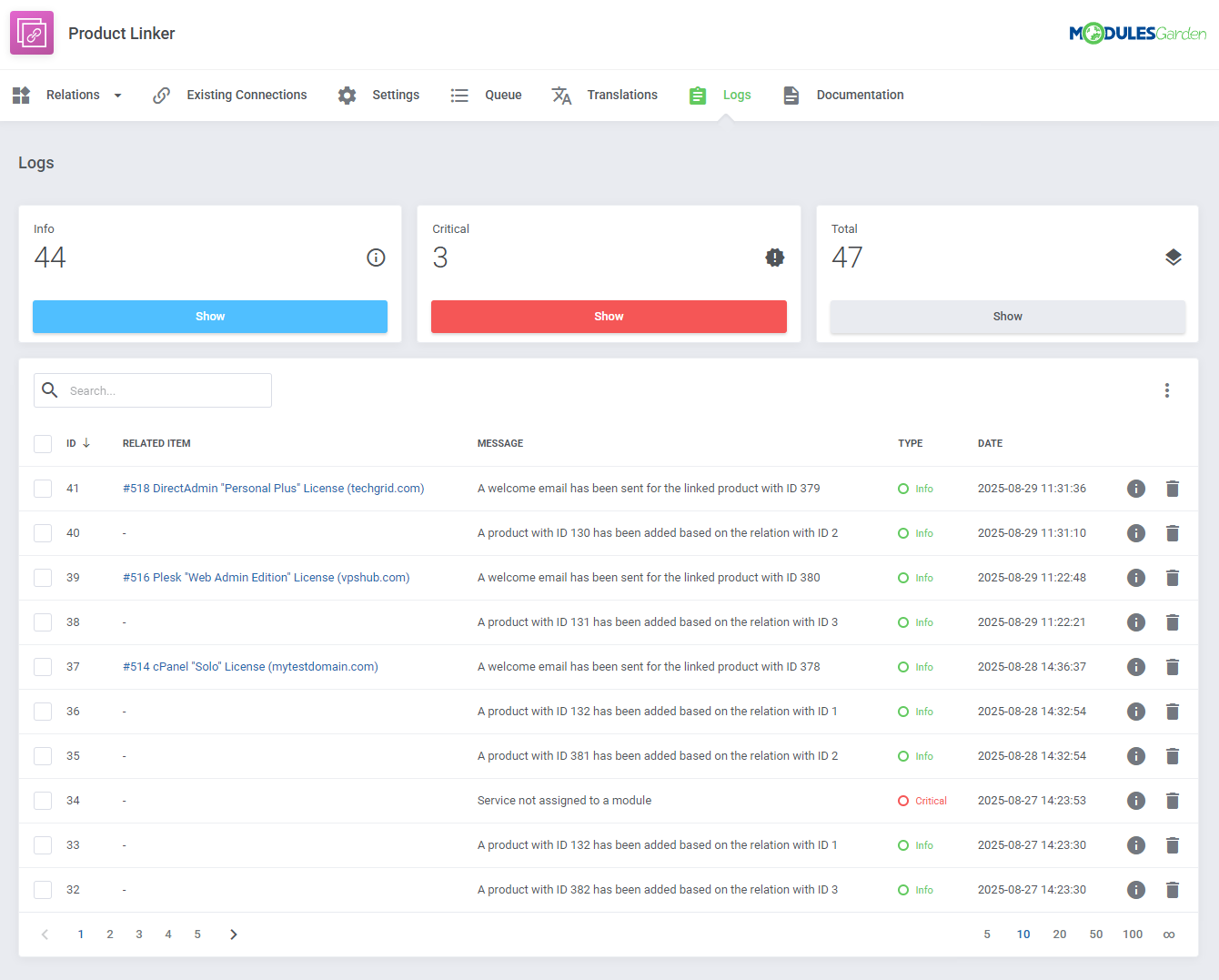Open the Documentation page icon
The height and width of the screenshot is (980, 1219).
(x=791, y=95)
